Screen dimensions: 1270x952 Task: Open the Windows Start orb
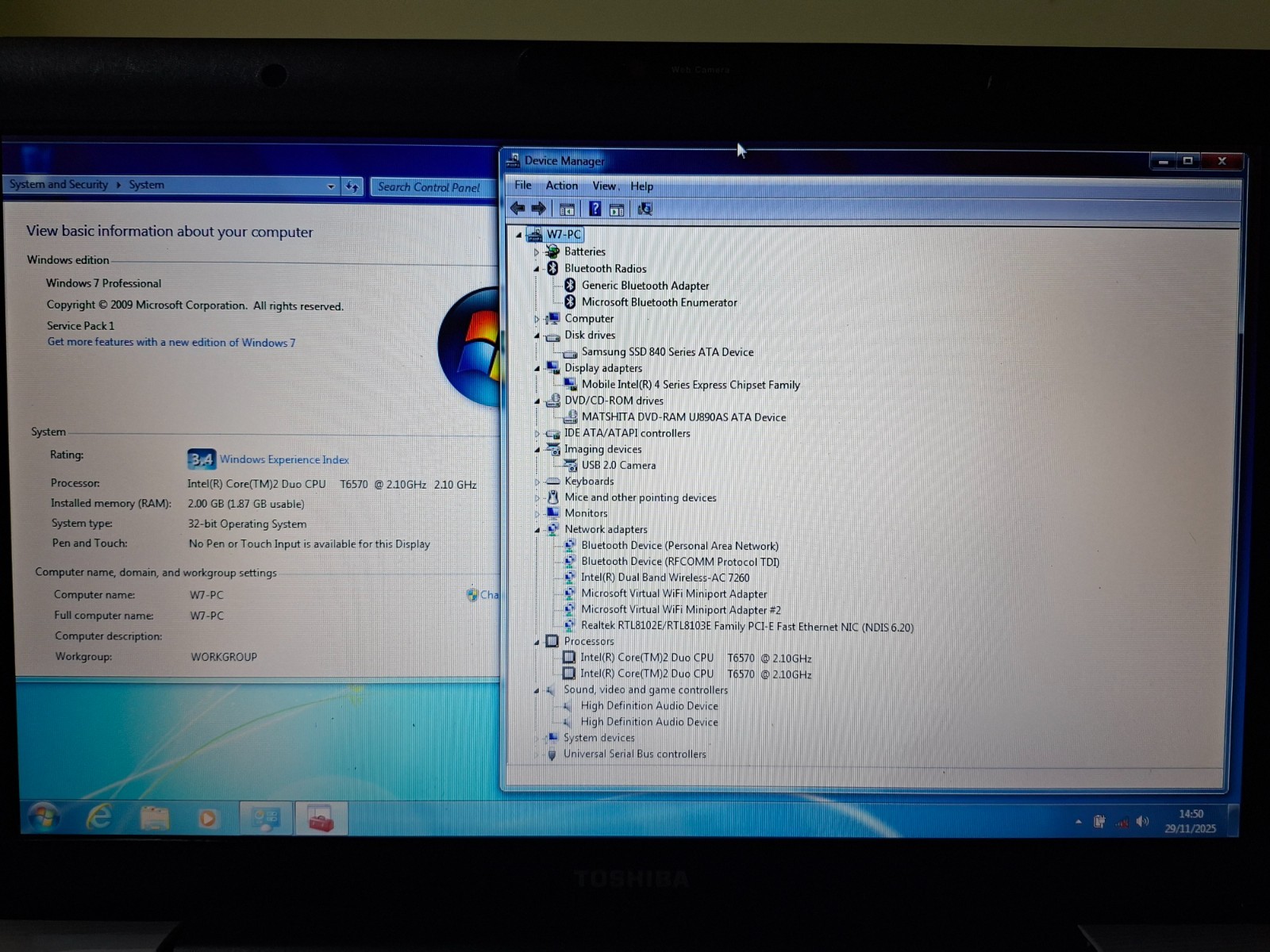coord(43,817)
